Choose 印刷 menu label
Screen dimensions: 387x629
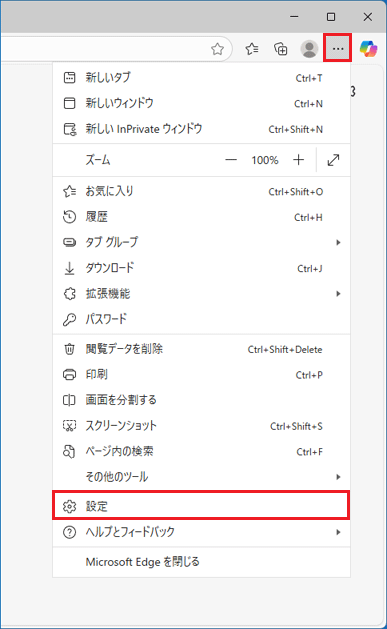coord(97,375)
